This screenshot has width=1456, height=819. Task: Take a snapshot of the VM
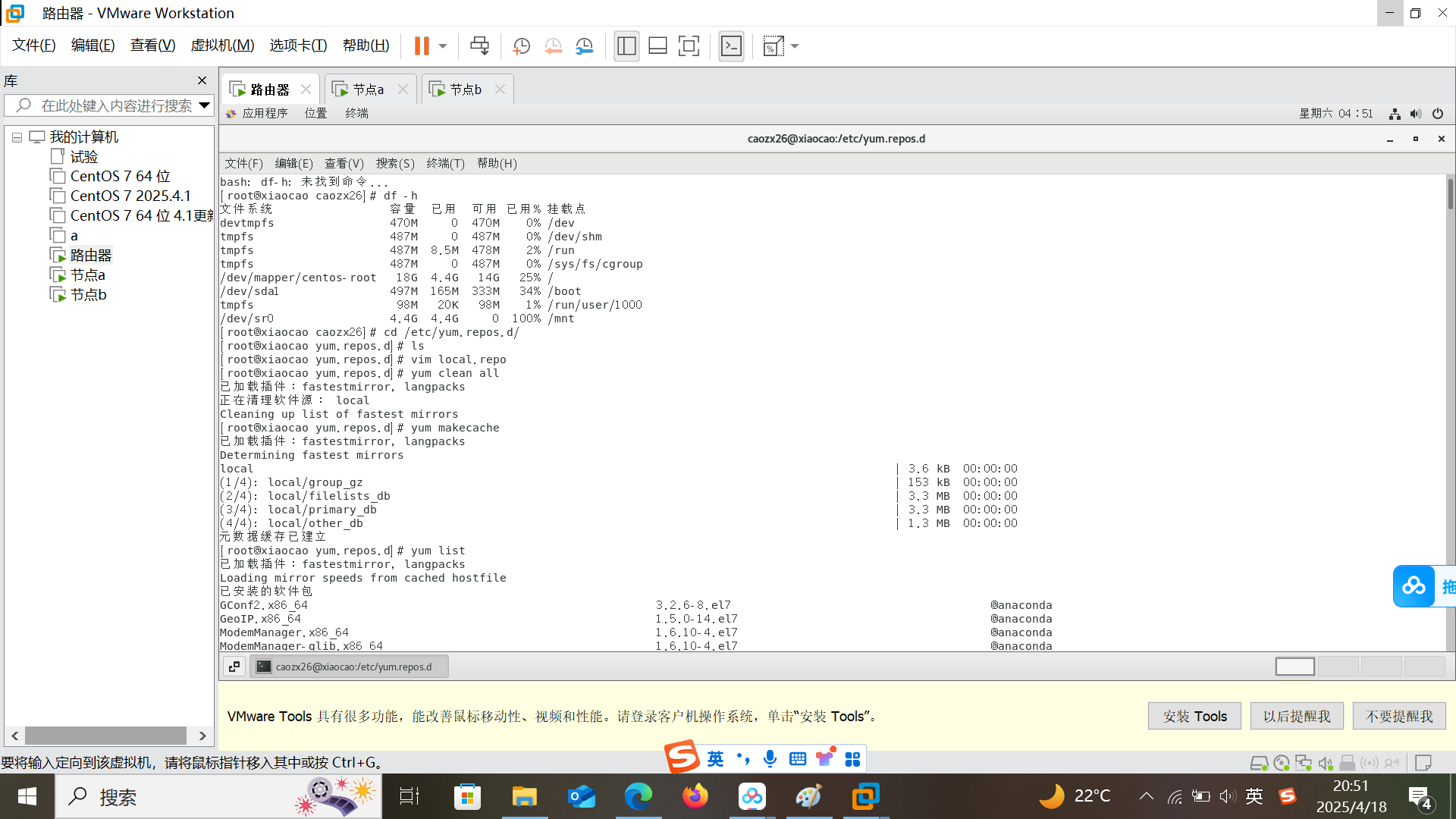click(x=522, y=46)
